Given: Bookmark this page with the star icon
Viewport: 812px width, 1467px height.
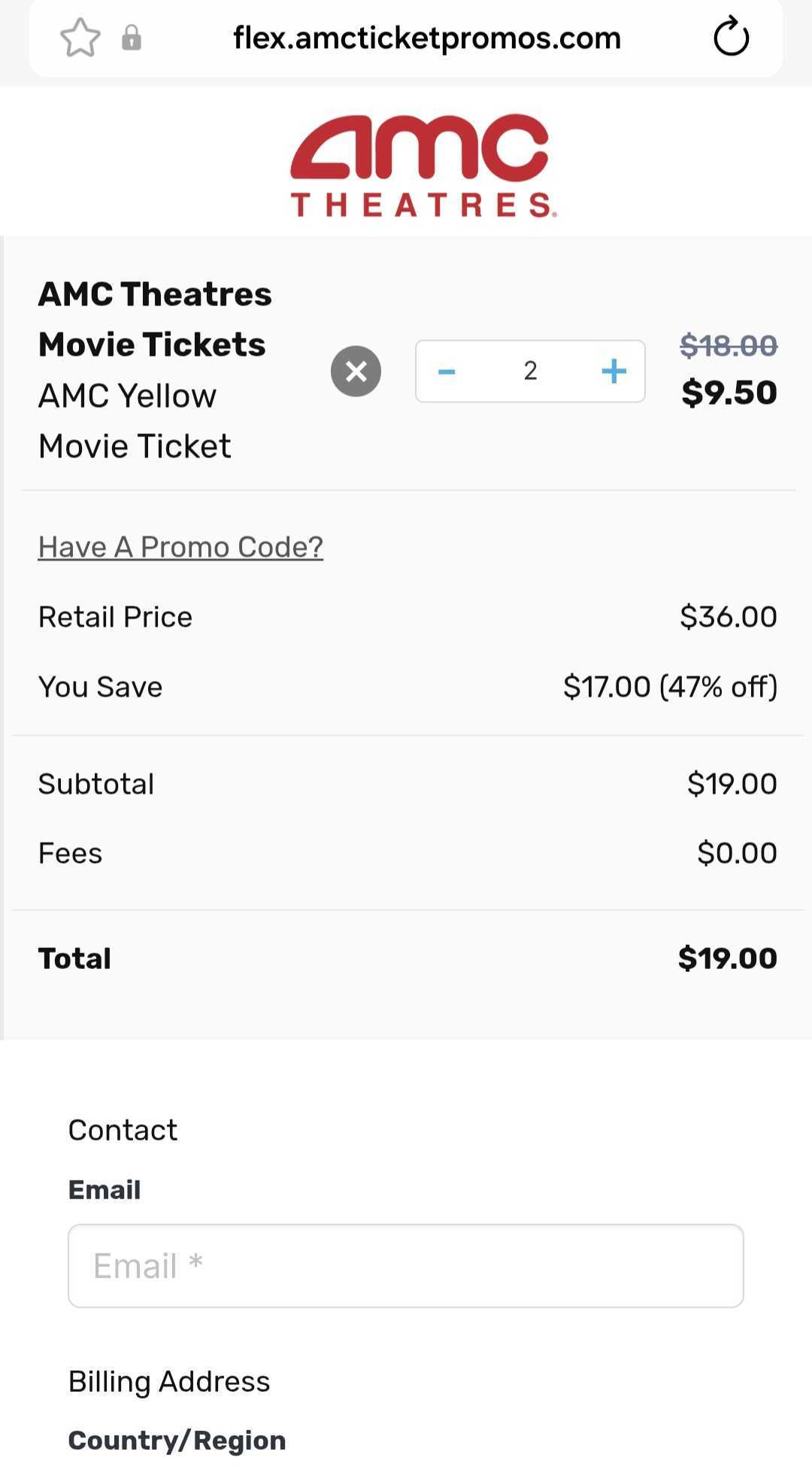Looking at the screenshot, I should (x=80, y=38).
